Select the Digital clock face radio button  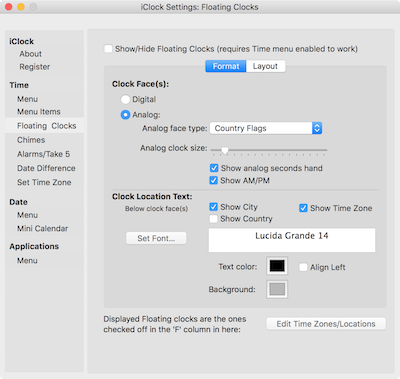[125, 99]
